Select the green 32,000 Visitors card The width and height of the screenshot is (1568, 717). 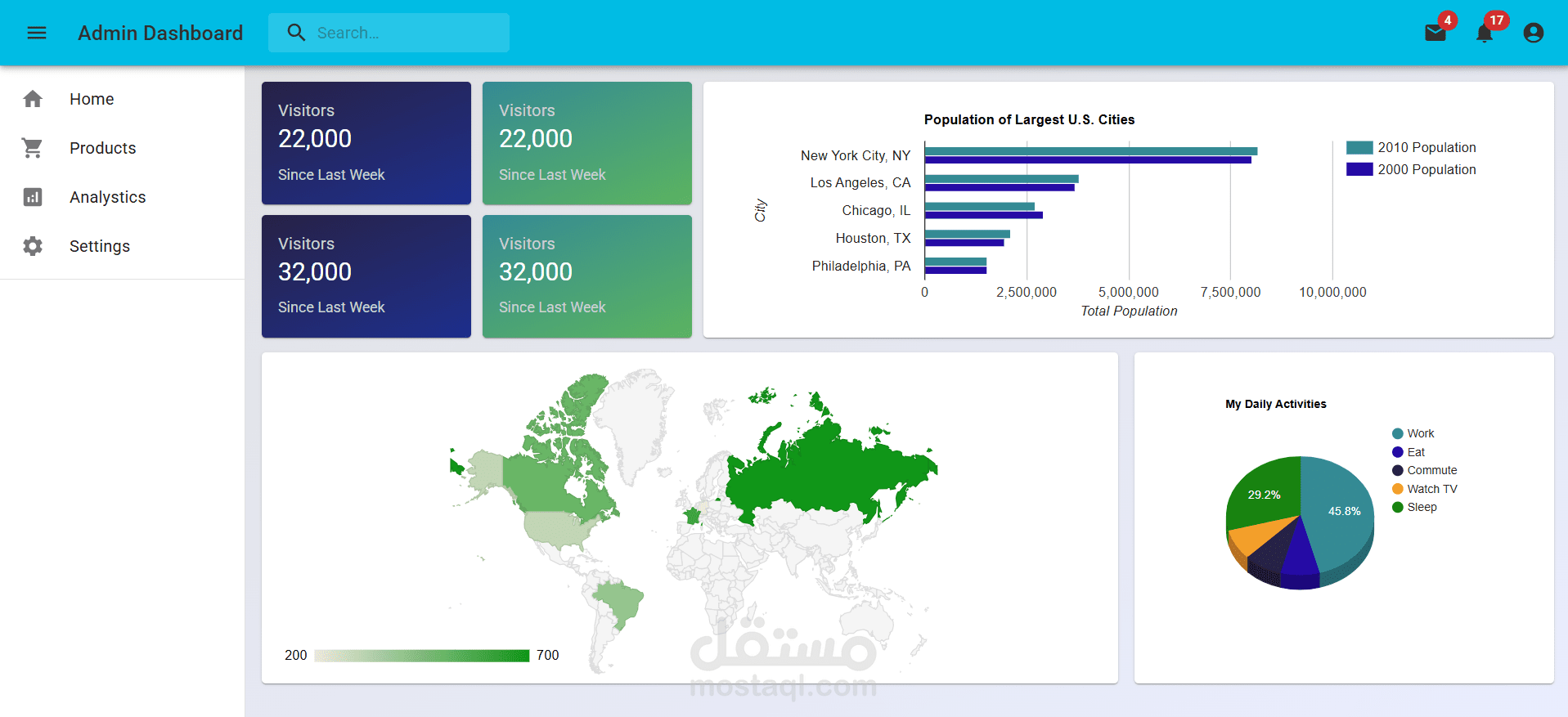[x=587, y=276]
